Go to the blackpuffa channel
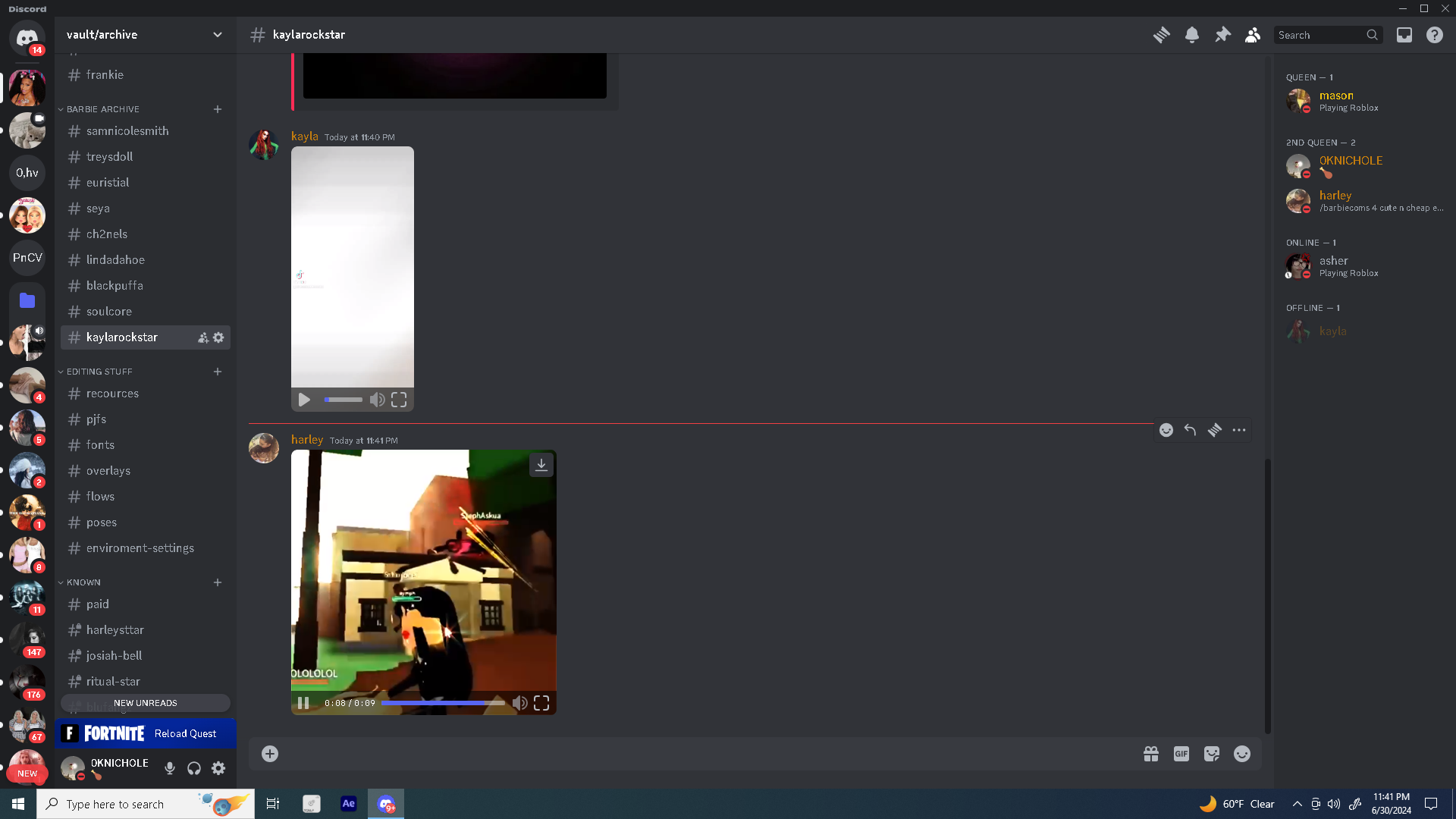This screenshot has width=1456, height=819. click(x=145, y=286)
